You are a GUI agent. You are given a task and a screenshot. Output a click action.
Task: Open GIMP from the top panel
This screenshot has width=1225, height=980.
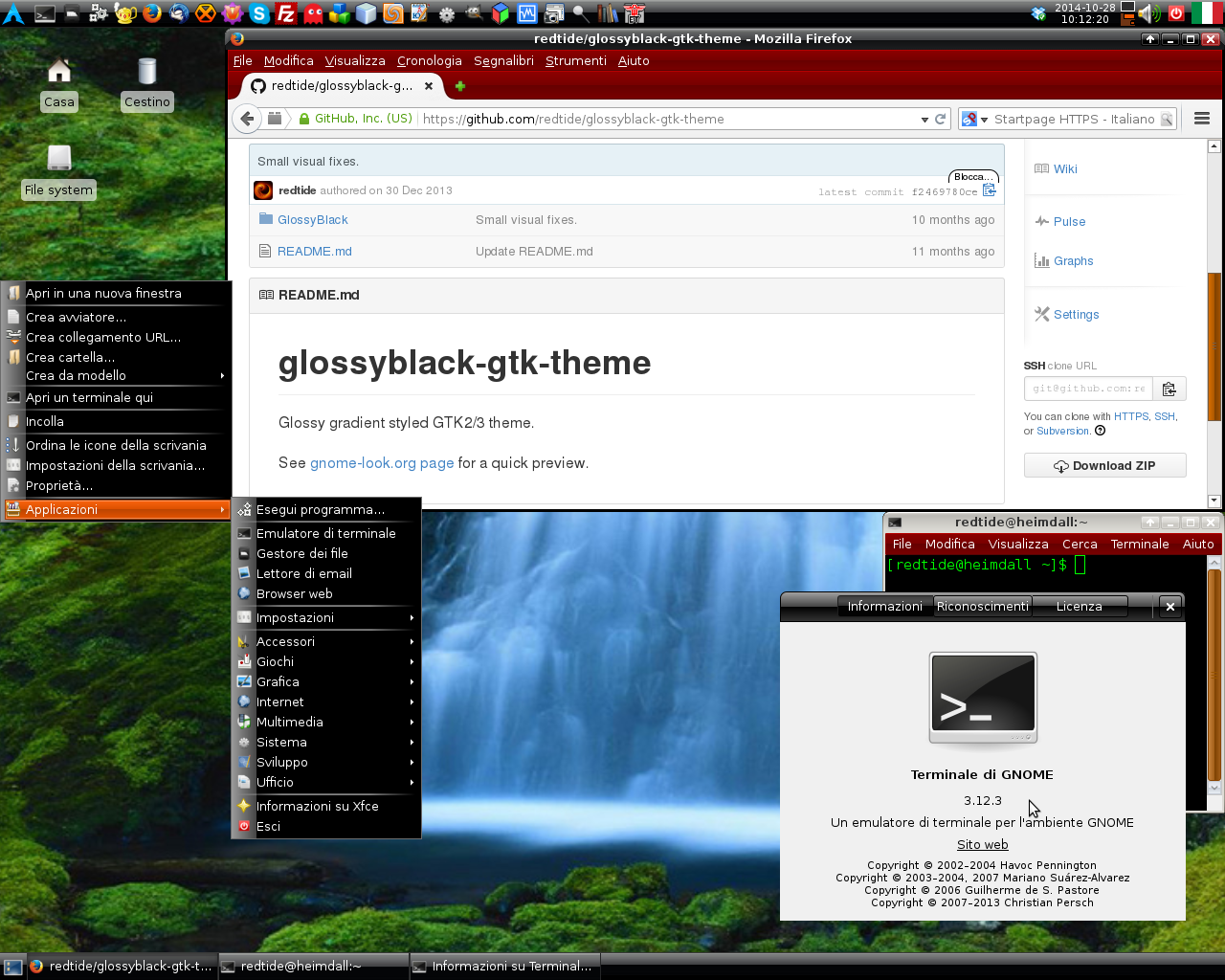click(x=474, y=13)
